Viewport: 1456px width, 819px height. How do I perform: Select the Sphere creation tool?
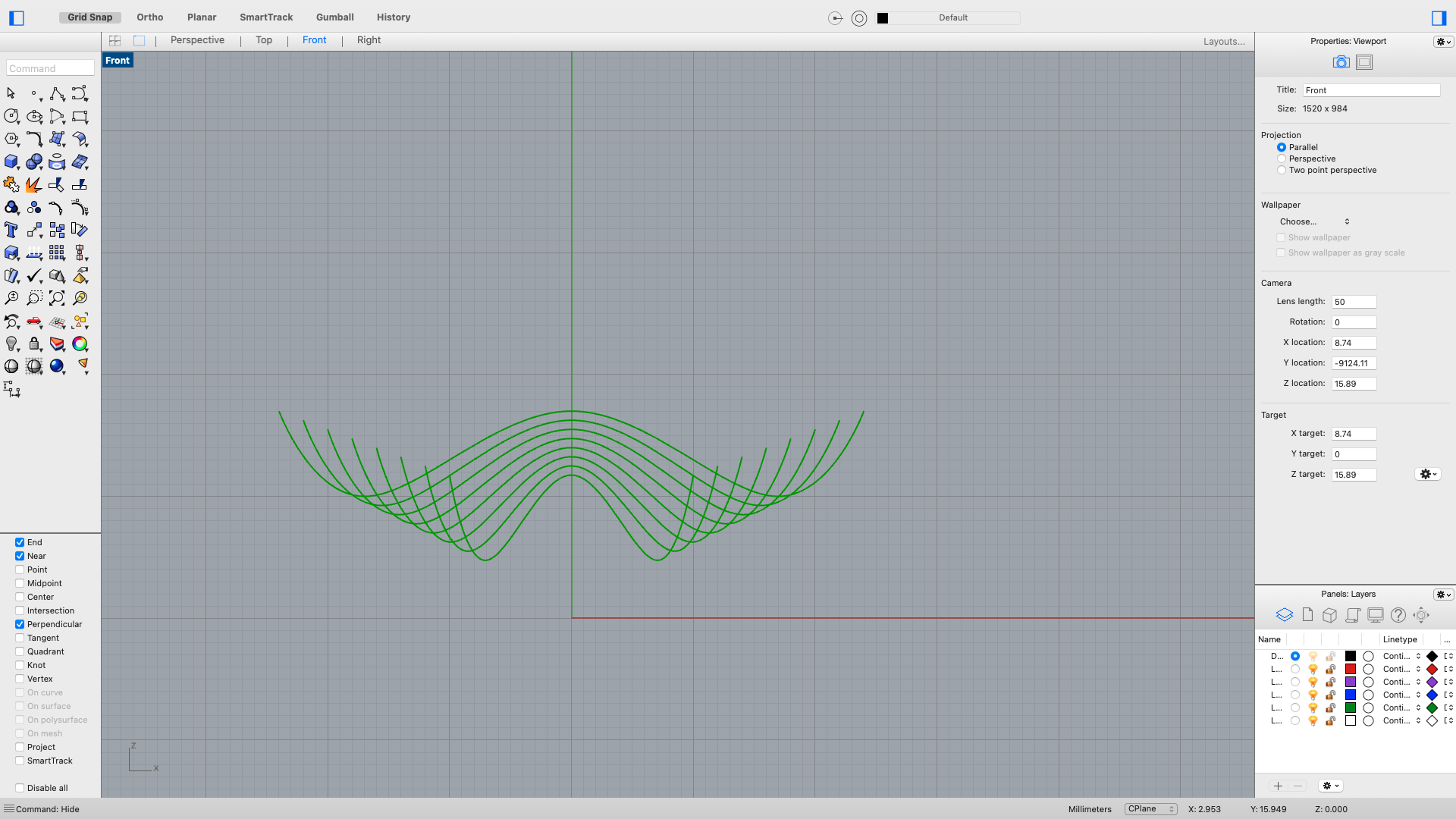[x=34, y=162]
